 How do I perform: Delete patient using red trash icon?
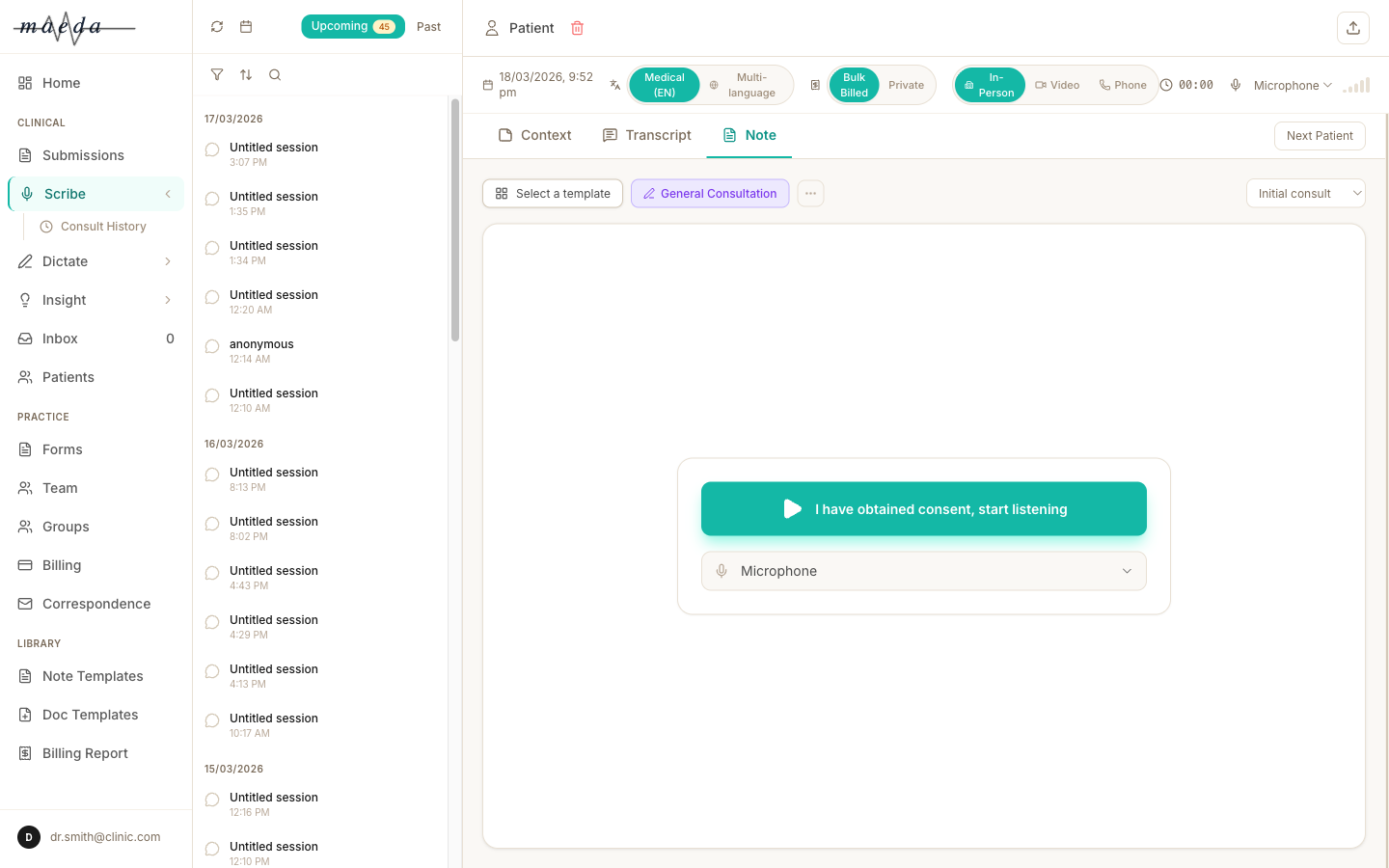[577, 28]
